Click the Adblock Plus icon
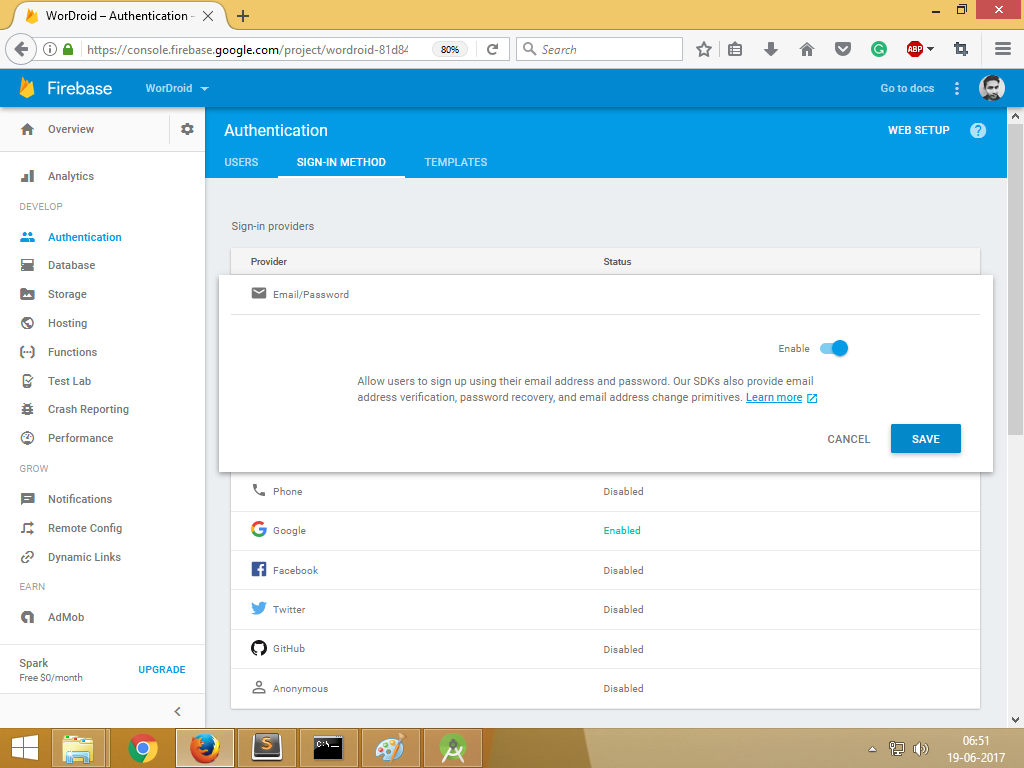This screenshot has width=1024, height=768. coord(914,49)
